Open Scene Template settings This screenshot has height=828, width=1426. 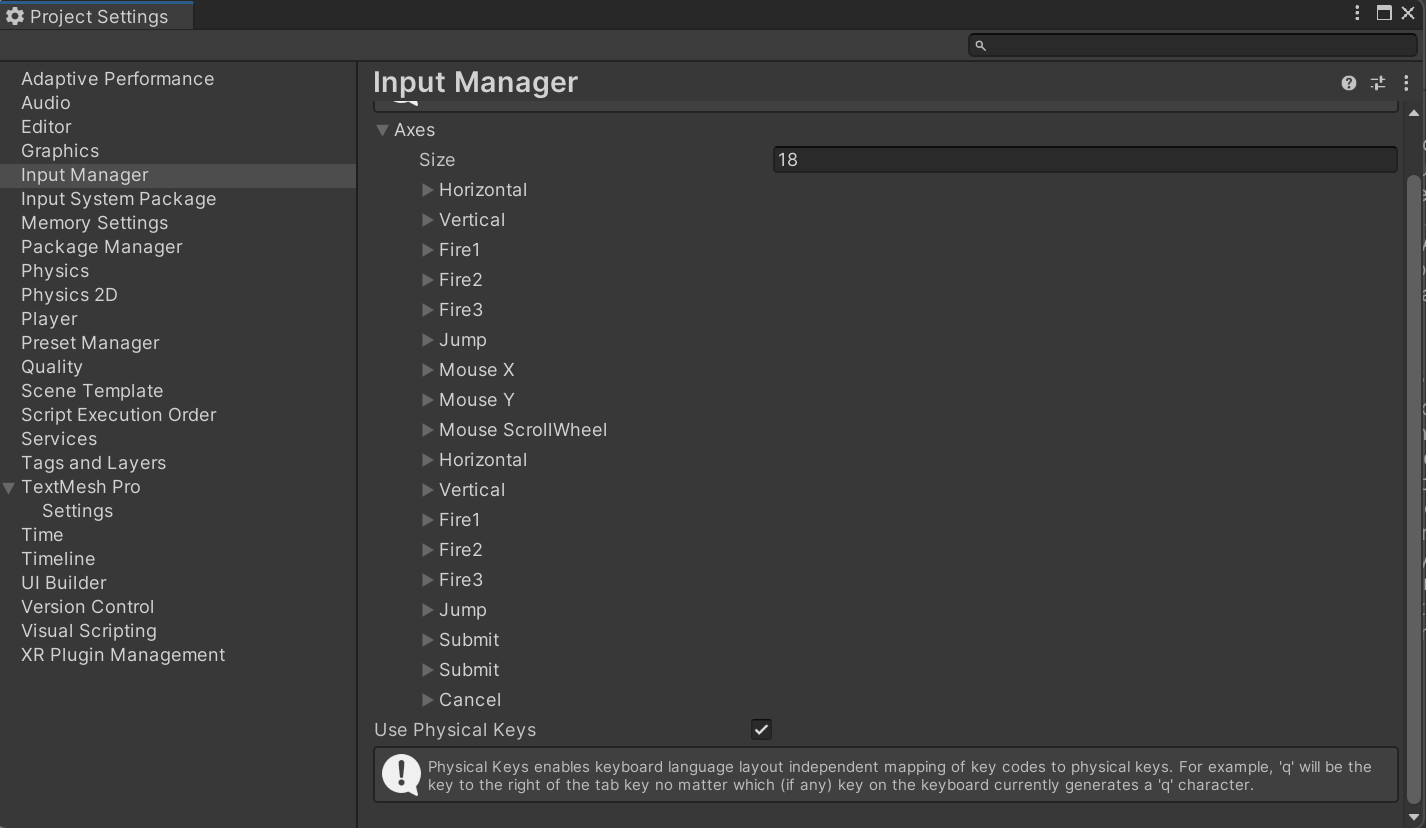coord(92,391)
